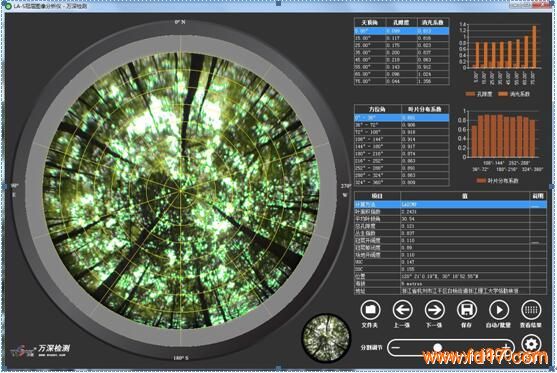Click the 0.117 porosity cell

click(x=401, y=38)
